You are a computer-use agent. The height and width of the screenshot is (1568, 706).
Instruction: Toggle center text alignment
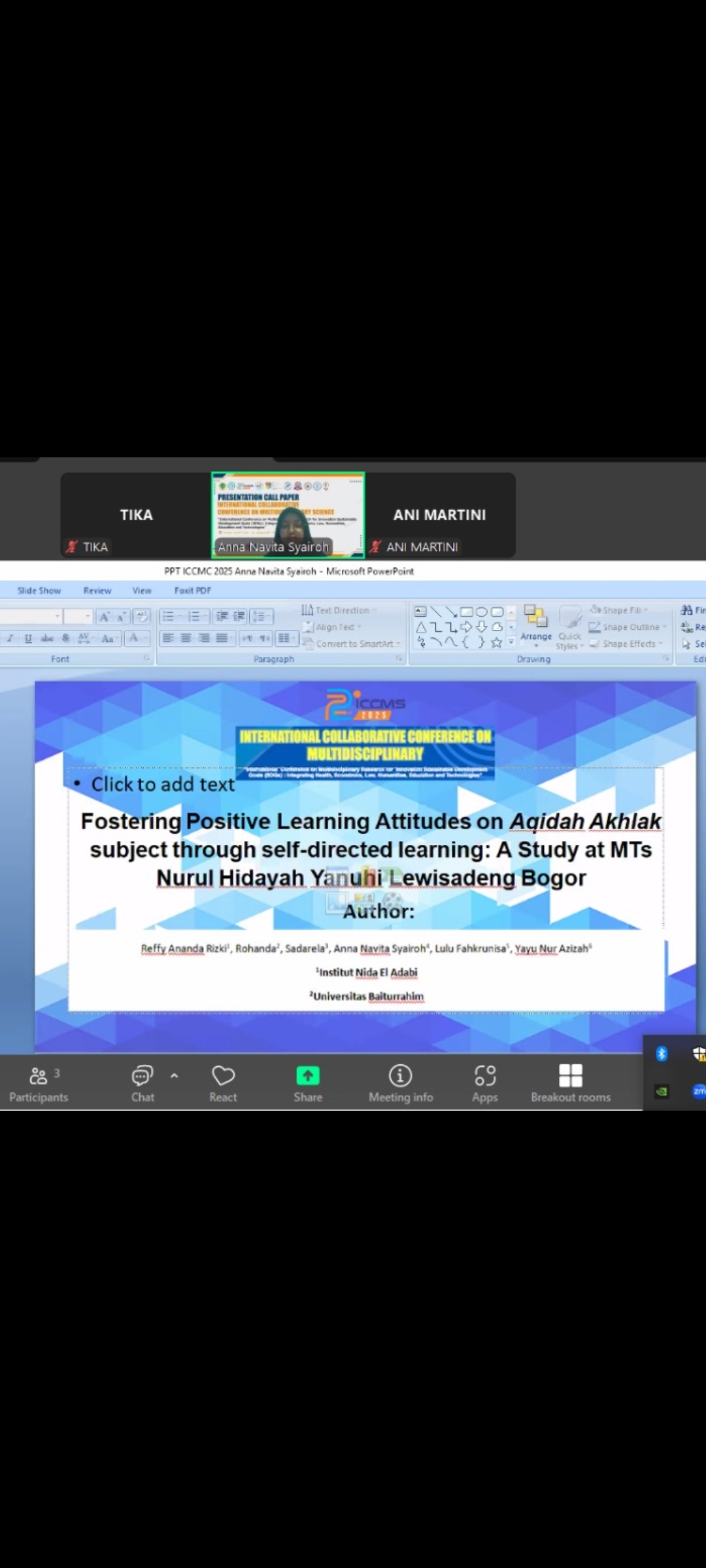[186, 638]
